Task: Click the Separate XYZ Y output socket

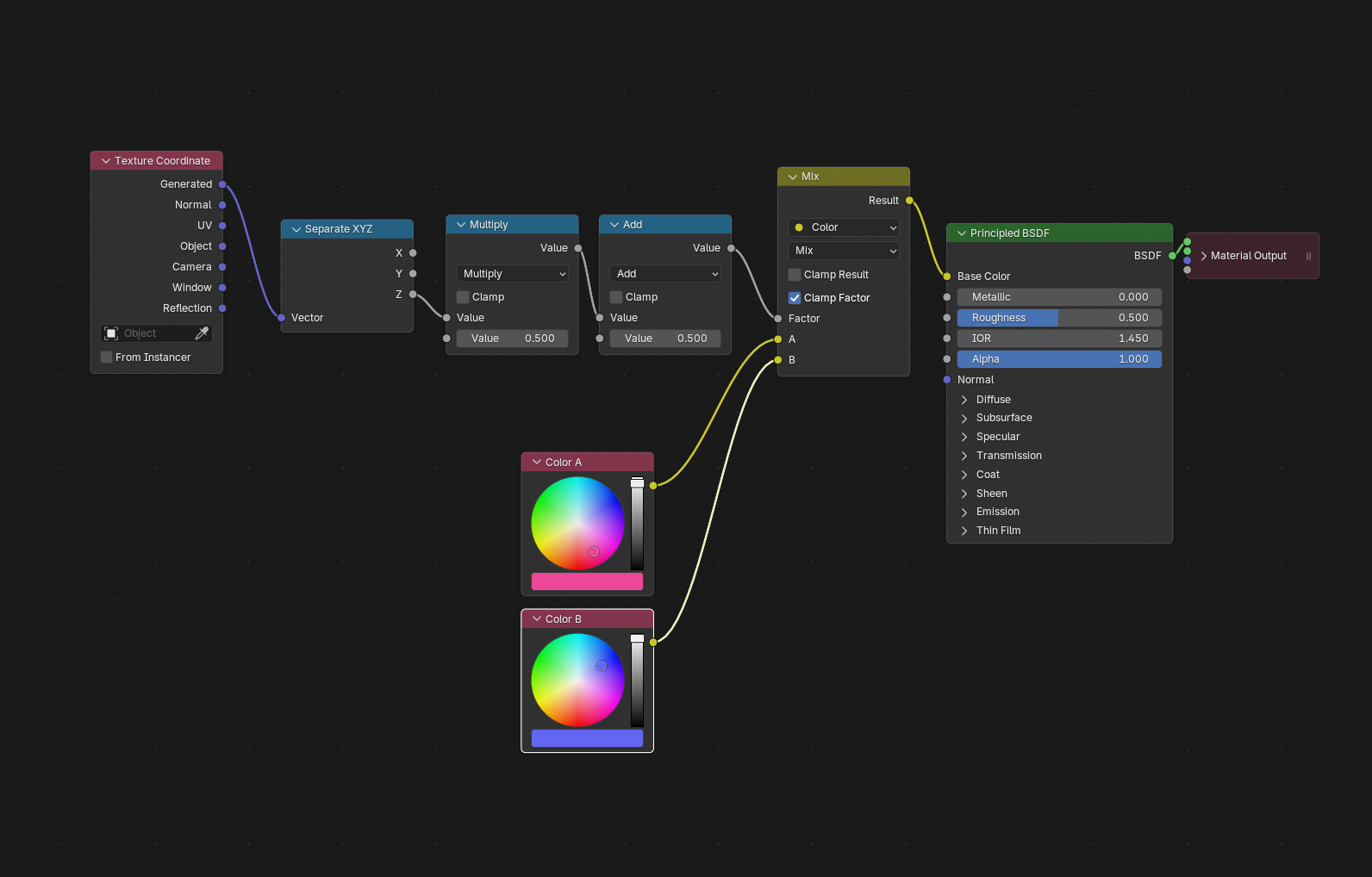Action: (x=413, y=274)
